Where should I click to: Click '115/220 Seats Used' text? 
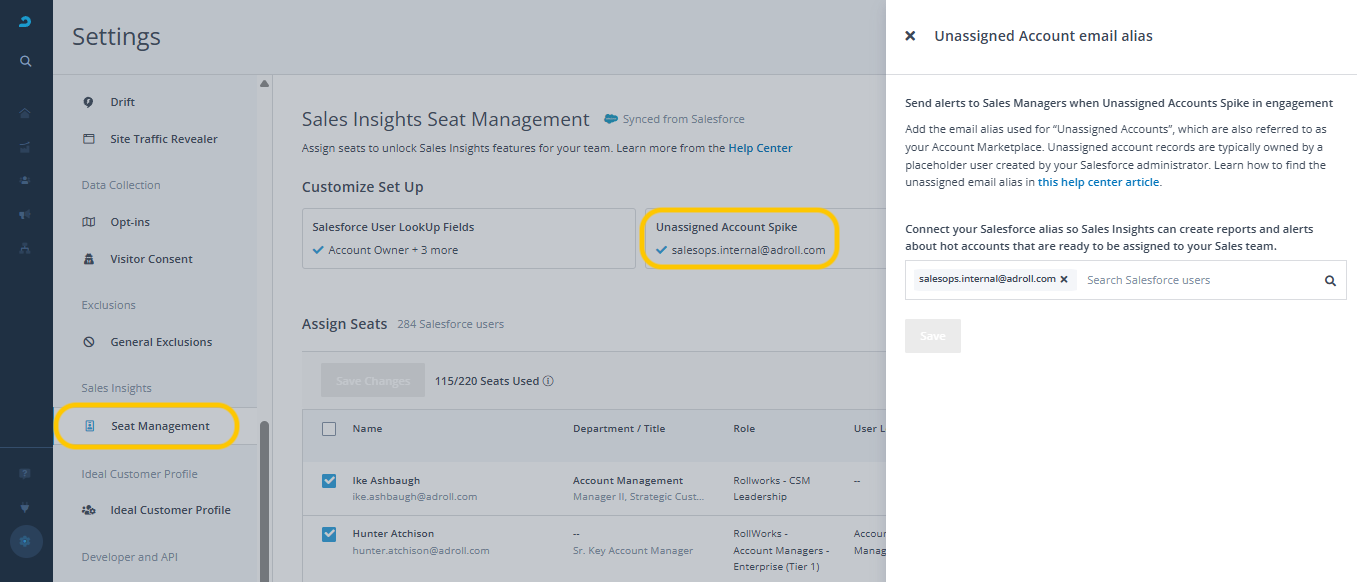(487, 381)
